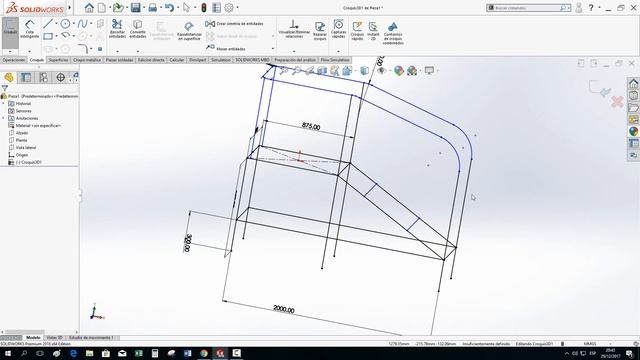Open the PropertyManager panel tab

coord(26,77)
